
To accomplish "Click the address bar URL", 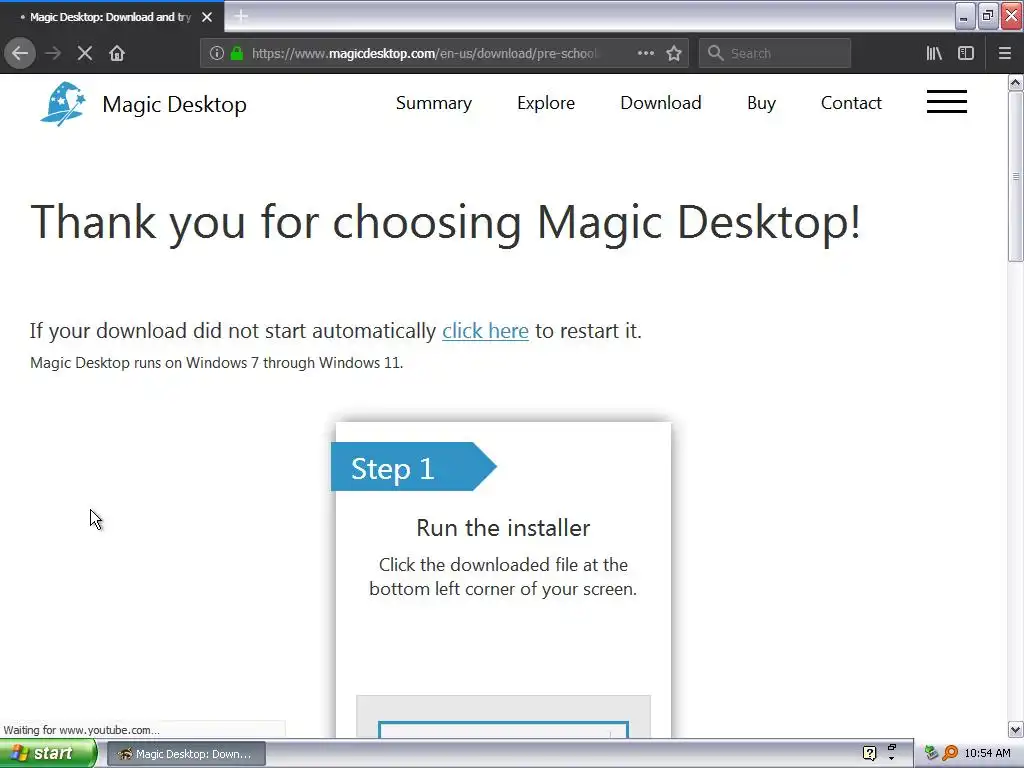I will click(424, 54).
